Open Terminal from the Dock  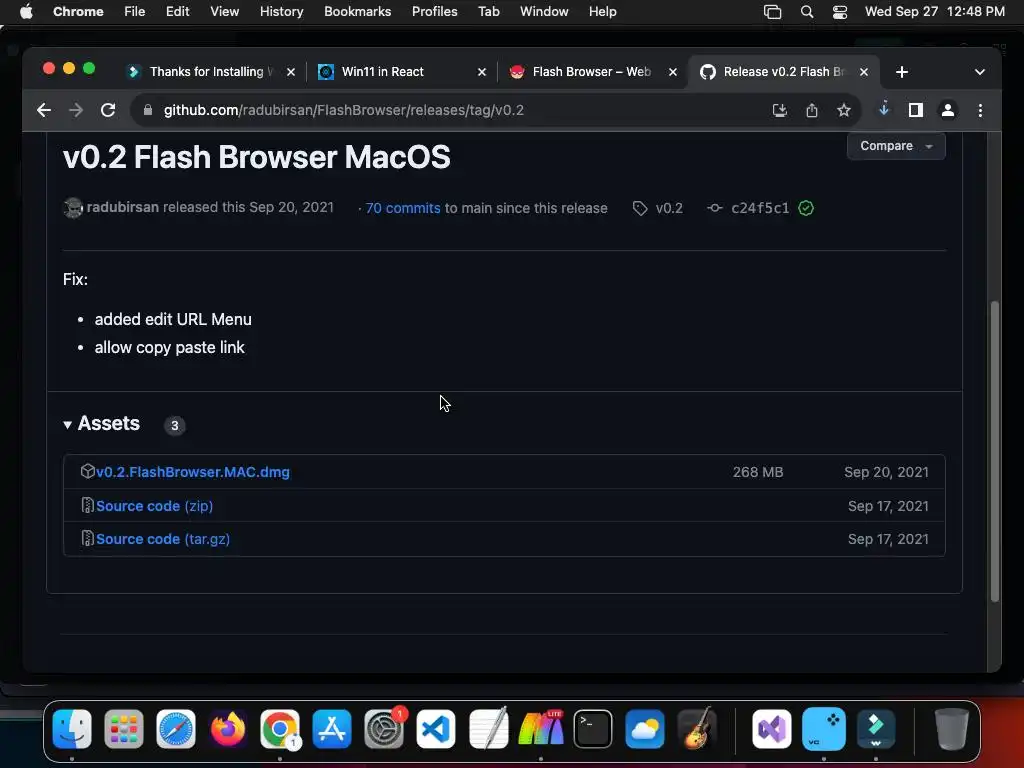point(593,729)
